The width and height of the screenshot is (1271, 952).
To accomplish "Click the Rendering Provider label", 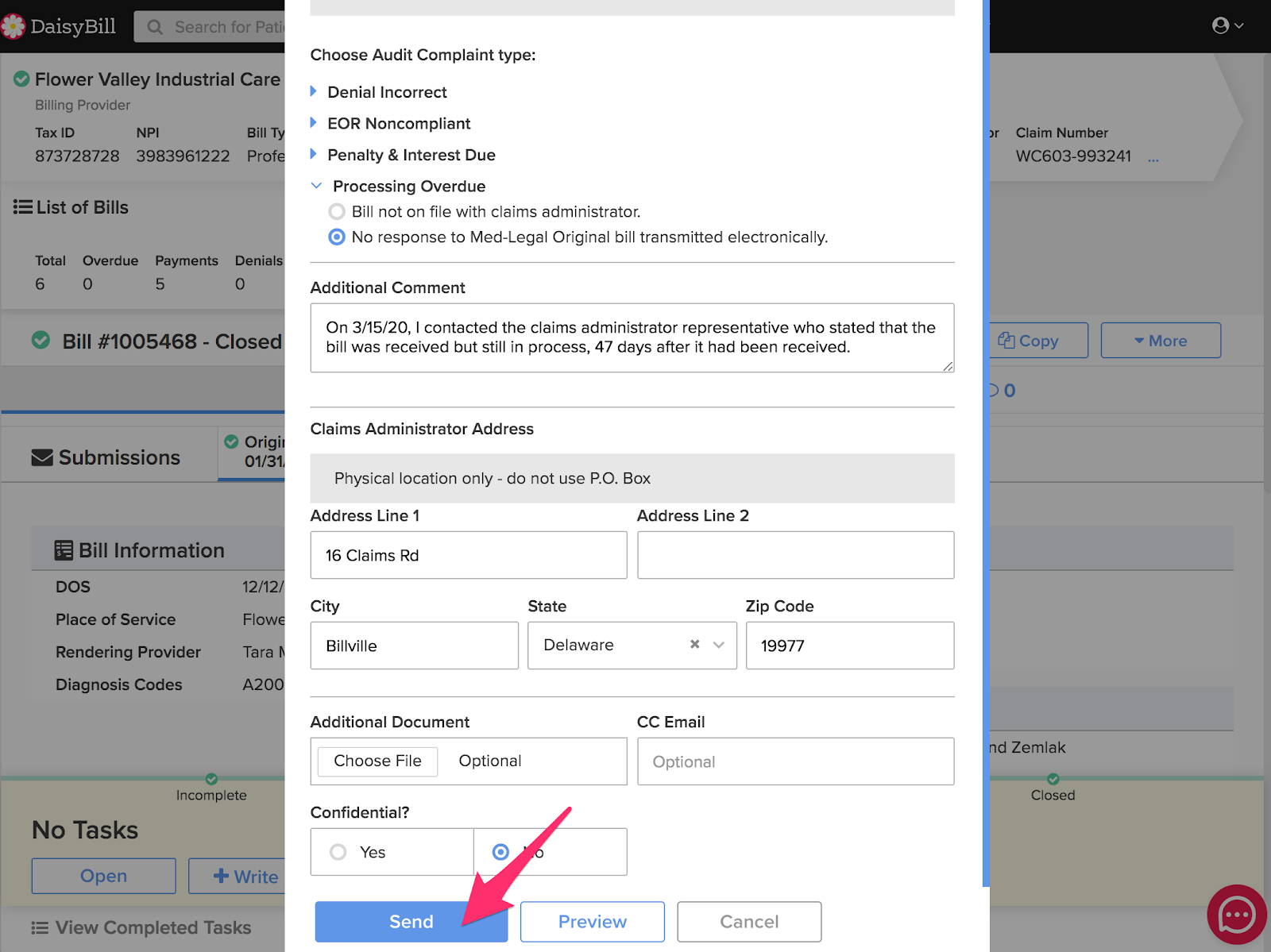I will coord(128,652).
